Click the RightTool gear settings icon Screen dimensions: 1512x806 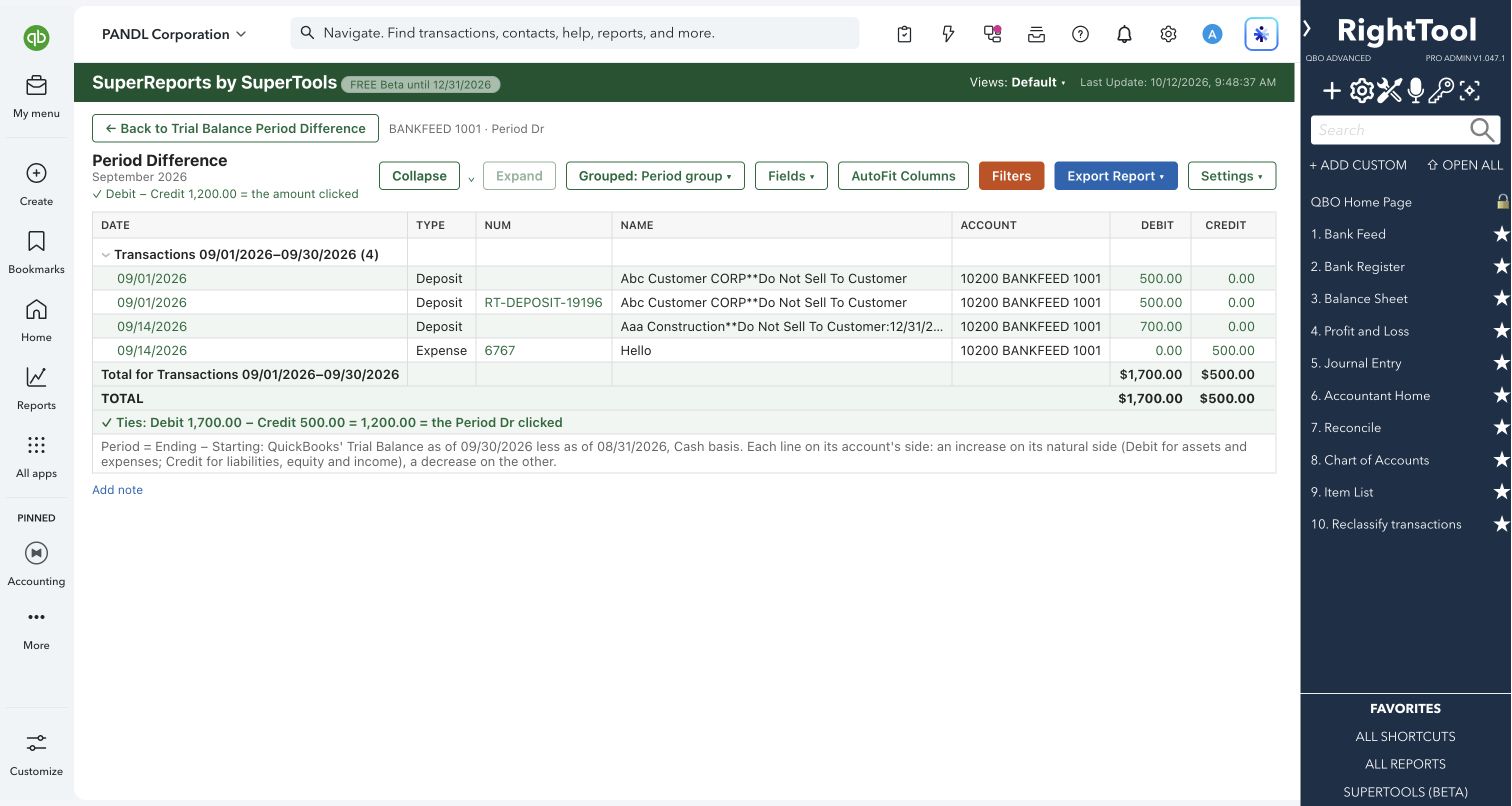[x=1361, y=91]
